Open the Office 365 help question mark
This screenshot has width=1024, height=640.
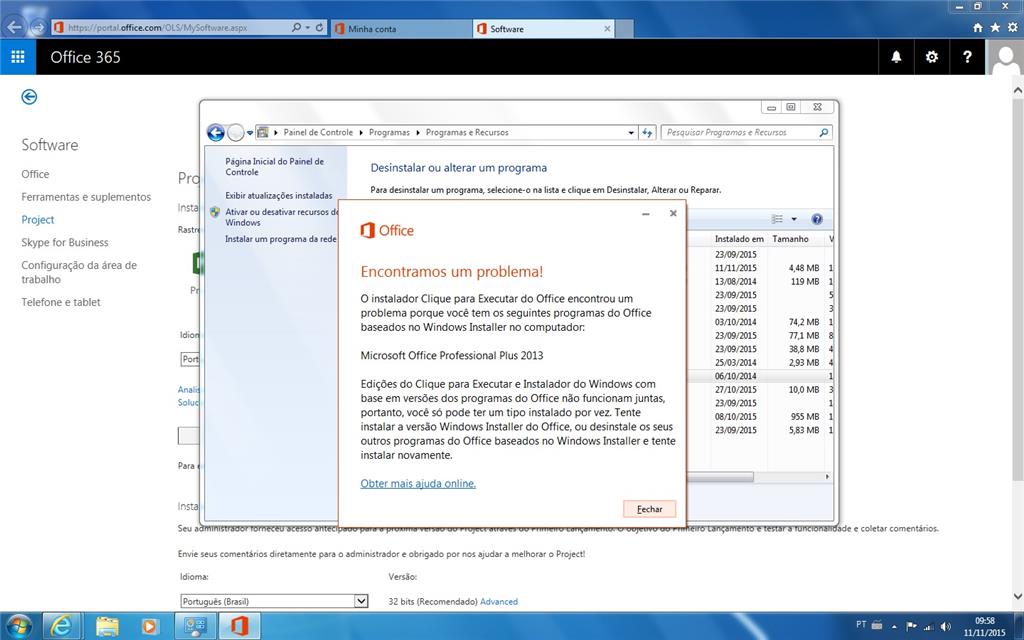pyautogui.click(x=967, y=57)
